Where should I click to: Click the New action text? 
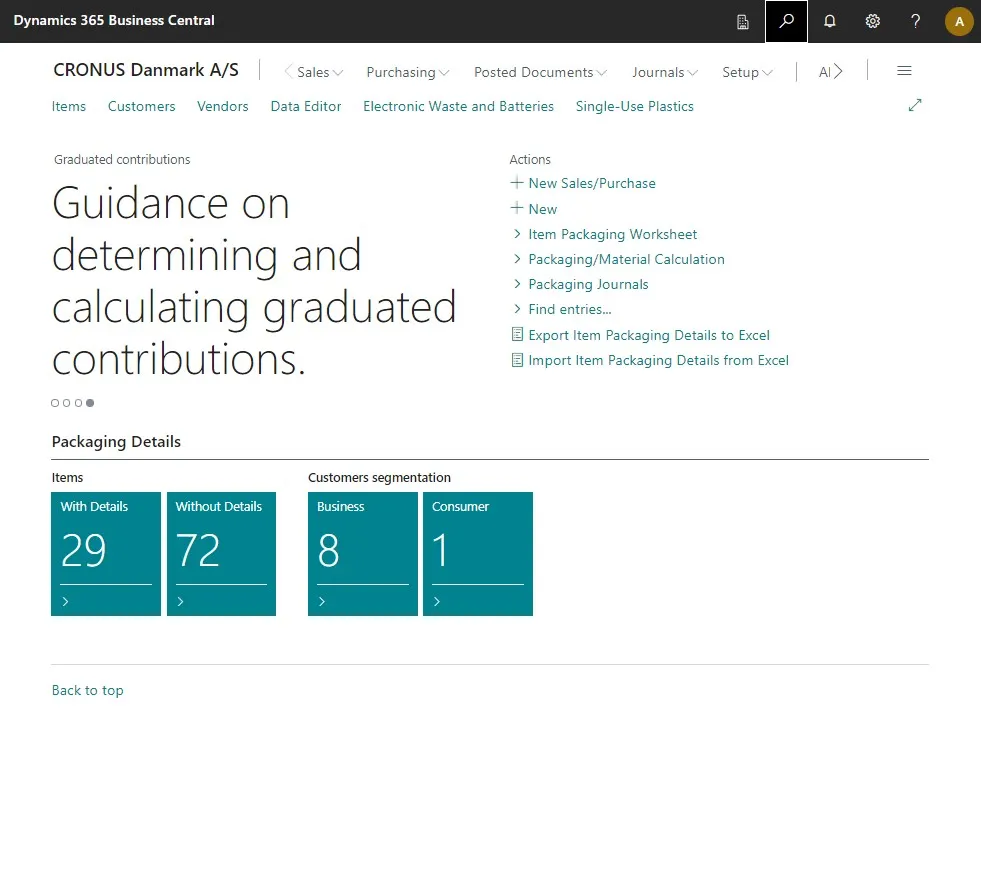(542, 209)
